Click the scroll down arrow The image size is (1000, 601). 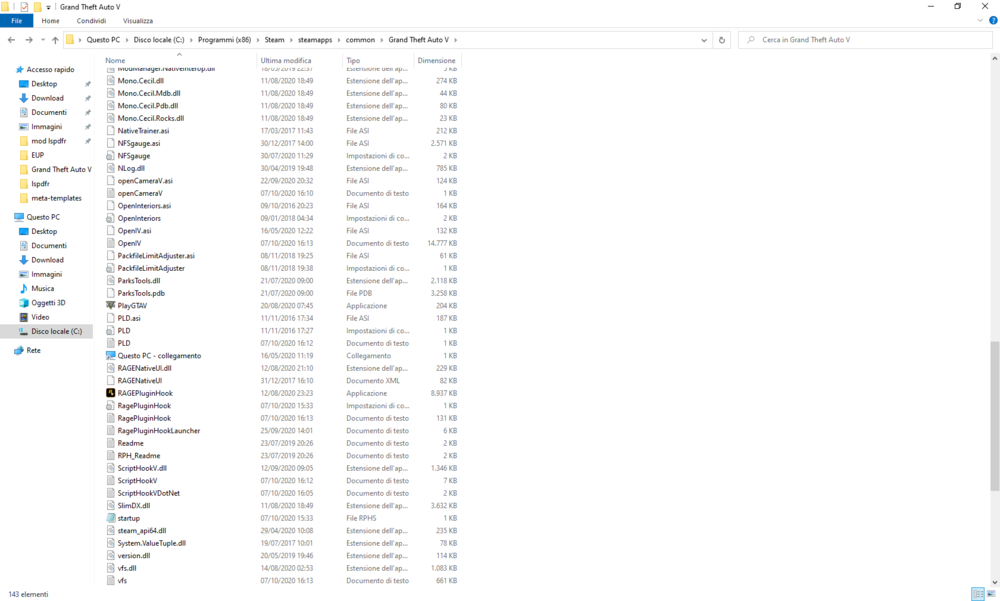click(994, 582)
